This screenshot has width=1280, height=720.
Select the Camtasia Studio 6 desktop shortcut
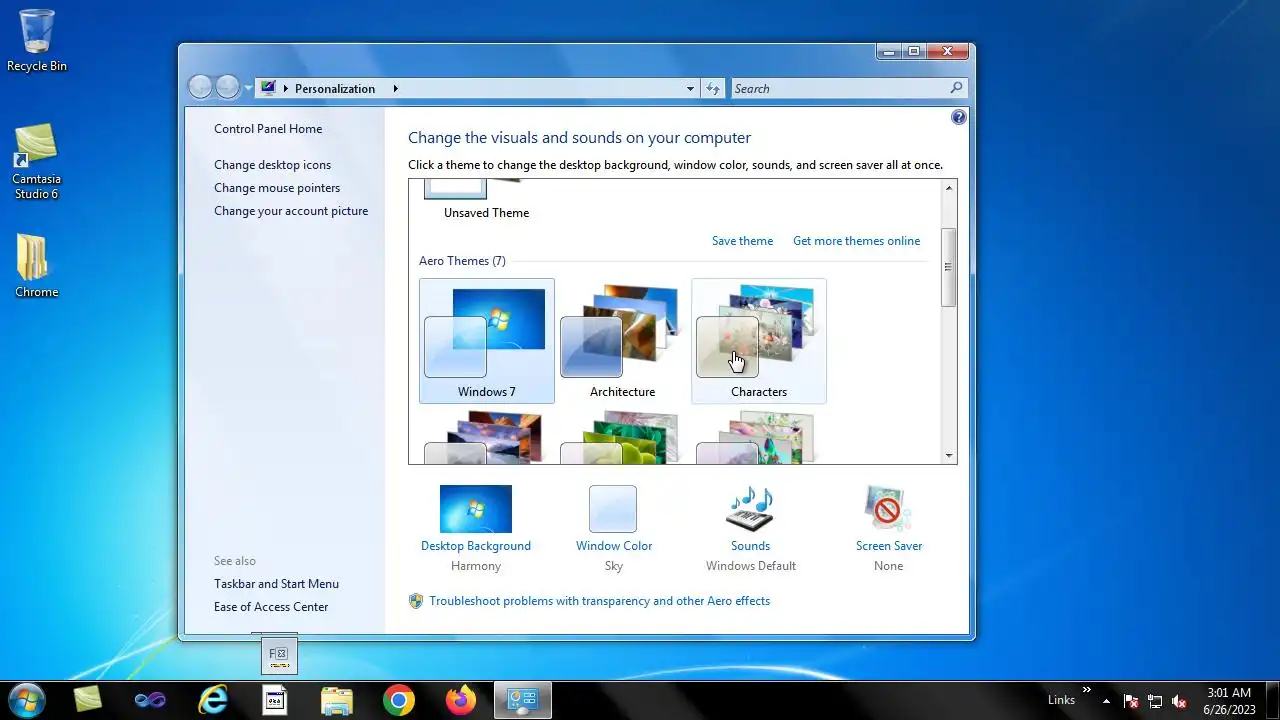[36, 160]
